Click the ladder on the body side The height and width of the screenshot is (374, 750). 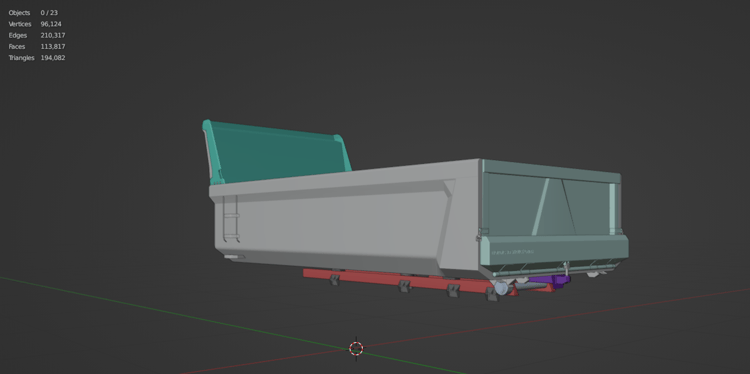(x=231, y=218)
